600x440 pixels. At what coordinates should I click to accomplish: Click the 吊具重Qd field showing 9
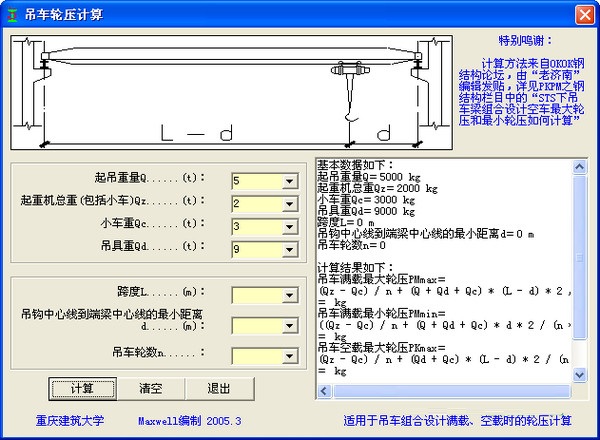257,249
